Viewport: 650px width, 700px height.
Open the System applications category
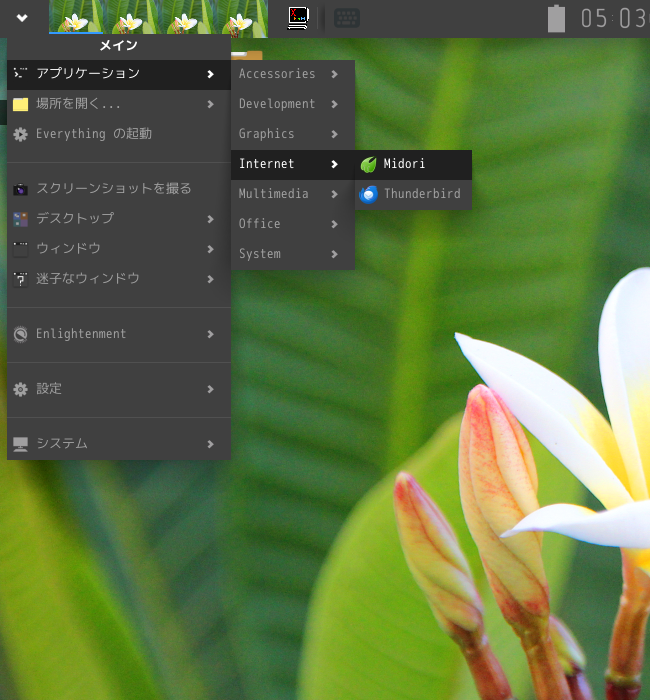tap(293, 254)
